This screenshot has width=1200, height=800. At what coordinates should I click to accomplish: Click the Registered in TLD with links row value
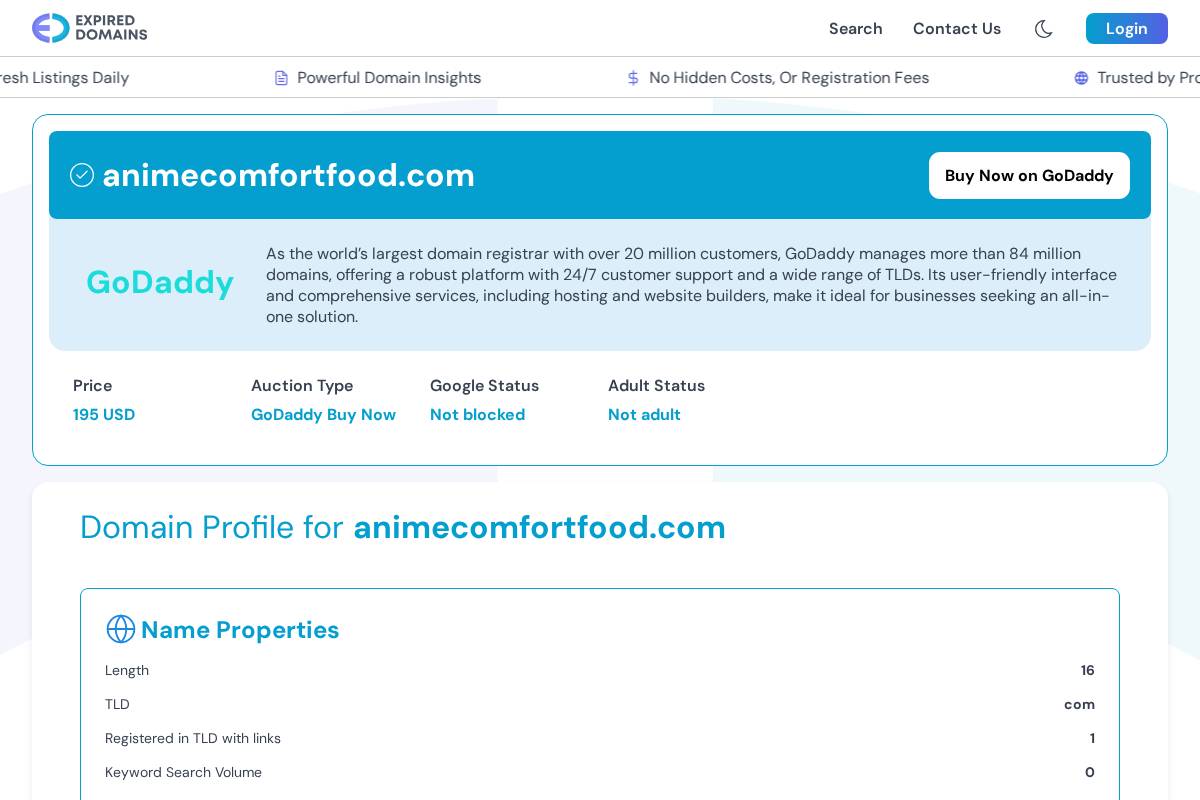pos(1092,738)
